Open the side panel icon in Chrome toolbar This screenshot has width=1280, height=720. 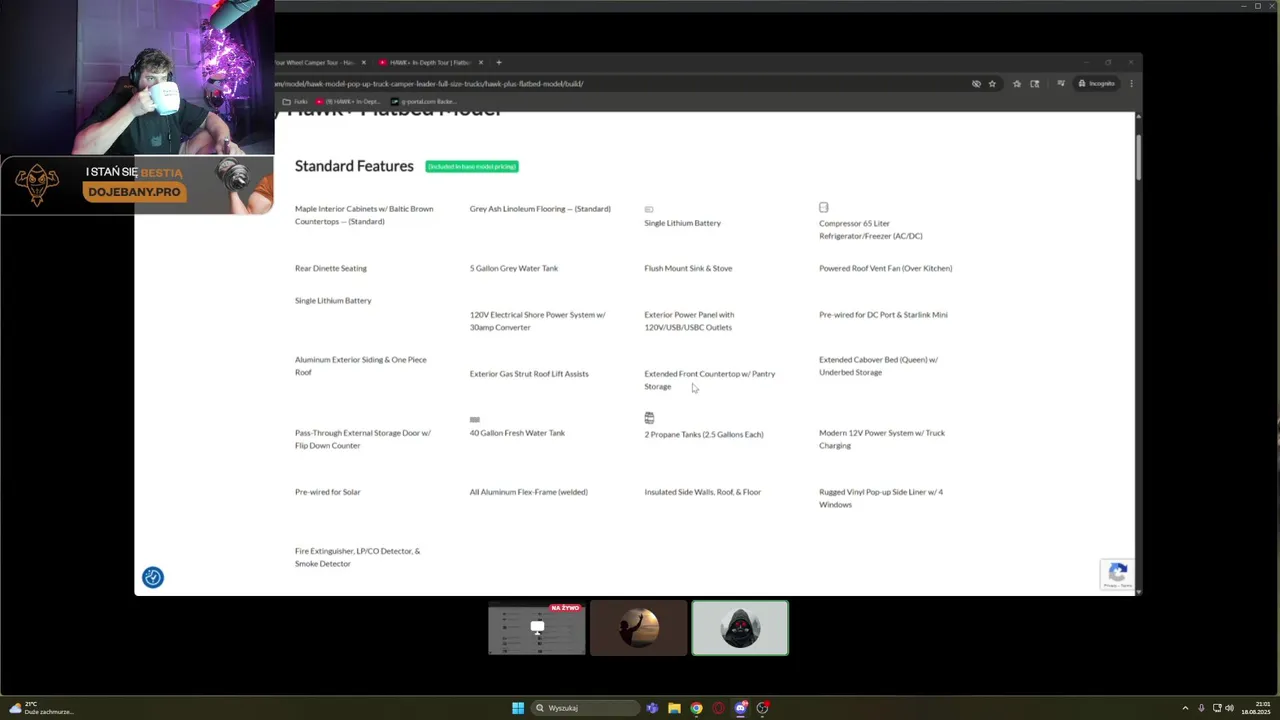pyautogui.click(x=1035, y=84)
